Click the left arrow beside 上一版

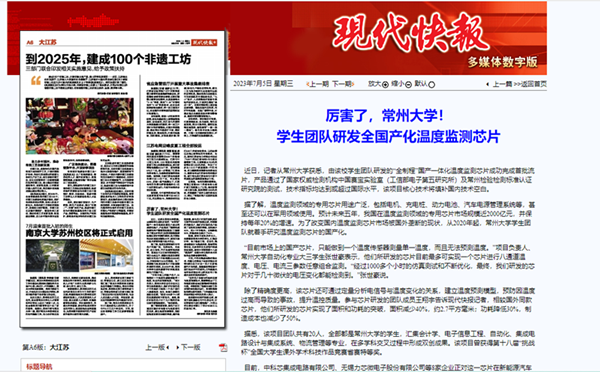tap(168, 348)
